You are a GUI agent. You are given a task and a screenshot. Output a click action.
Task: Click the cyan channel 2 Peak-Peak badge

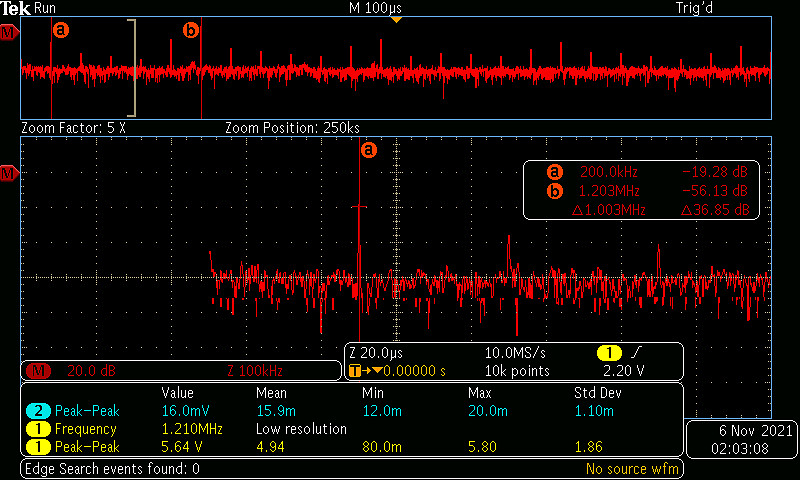pyautogui.click(x=38, y=411)
